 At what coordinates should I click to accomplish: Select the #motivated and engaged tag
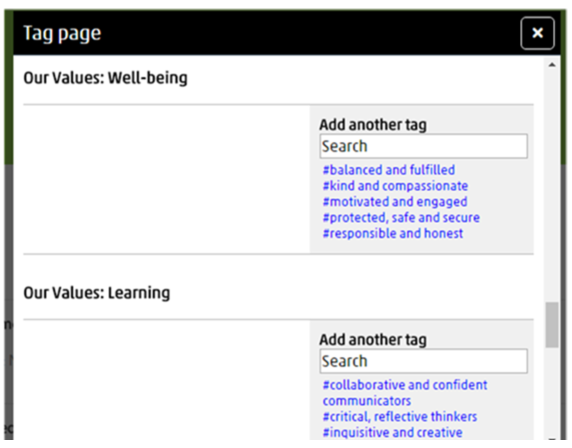click(x=395, y=202)
